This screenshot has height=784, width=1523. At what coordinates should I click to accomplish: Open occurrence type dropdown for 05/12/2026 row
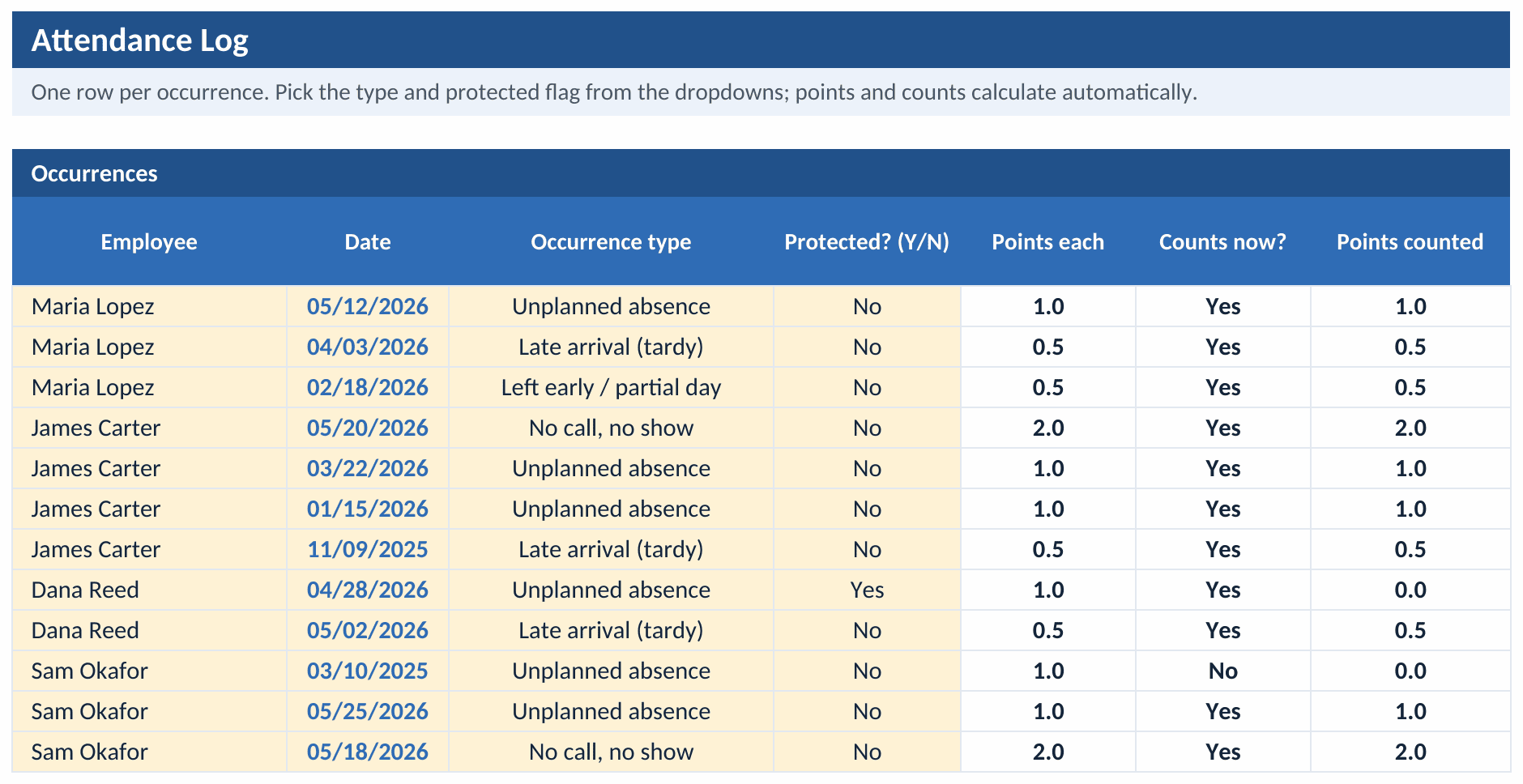click(x=611, y=306)
